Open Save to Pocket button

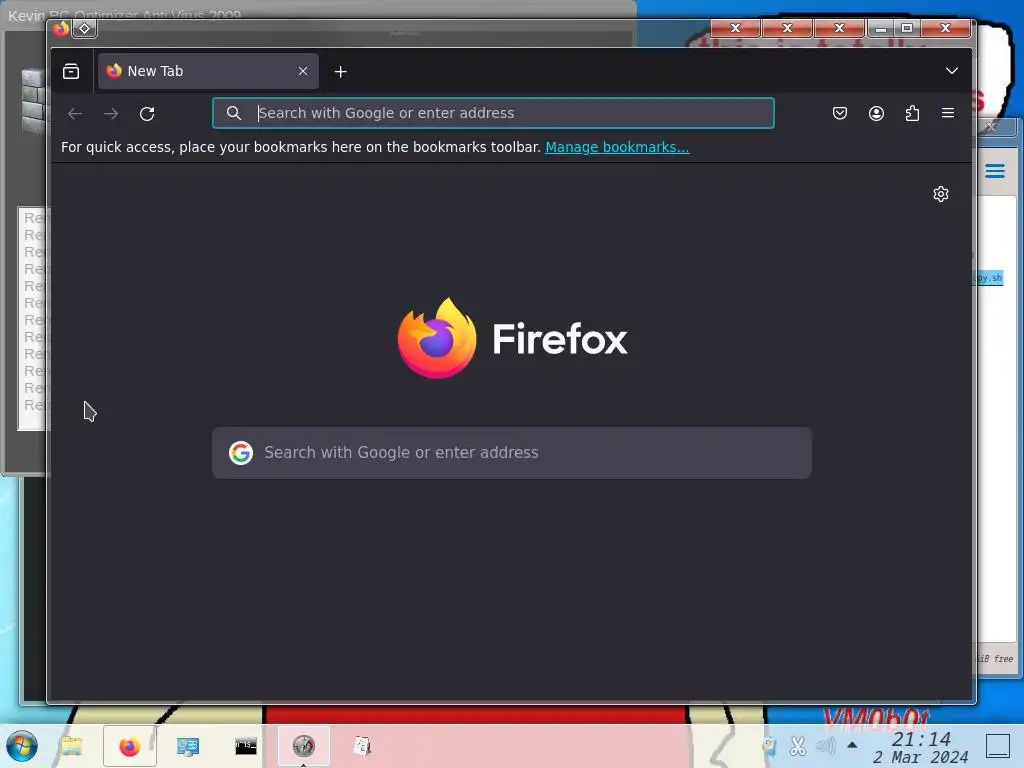[840, 114]
